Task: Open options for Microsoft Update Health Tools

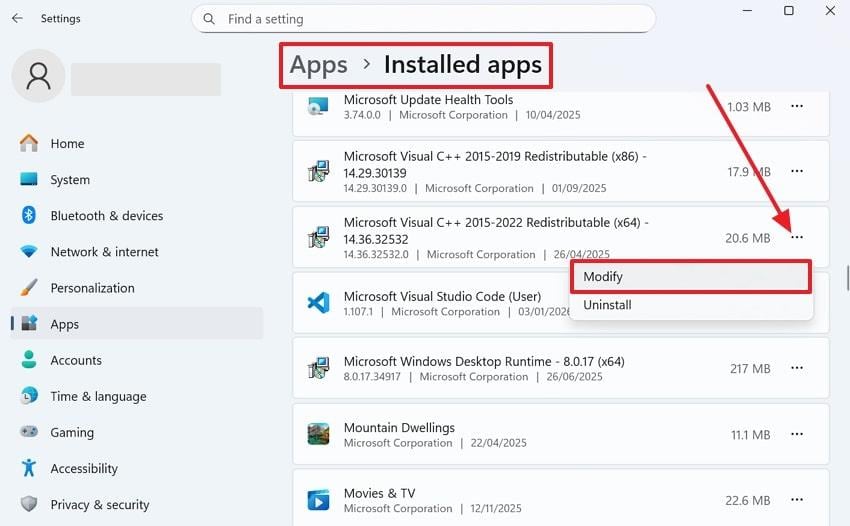Action: 797,106
